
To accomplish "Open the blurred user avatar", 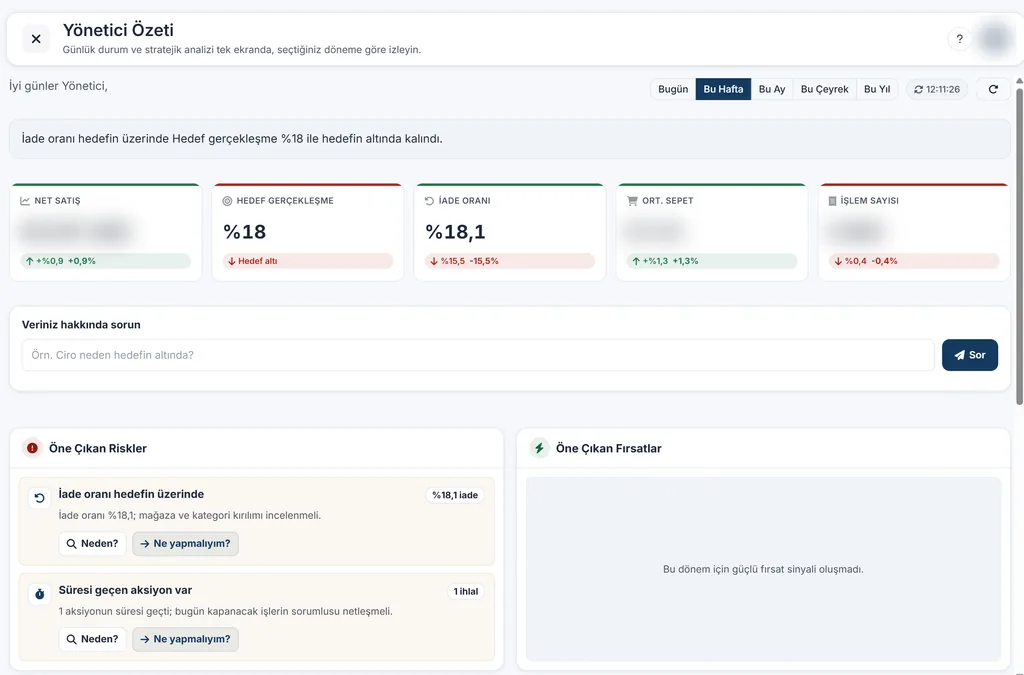I will tap(995, 39).
